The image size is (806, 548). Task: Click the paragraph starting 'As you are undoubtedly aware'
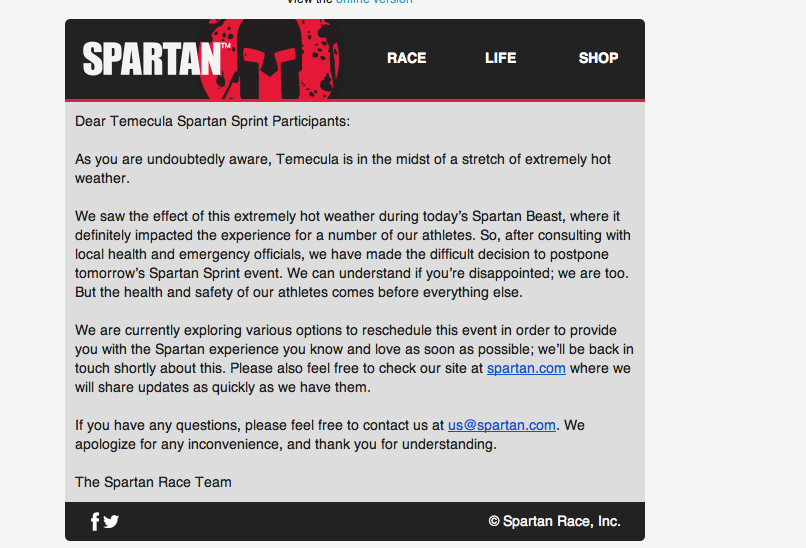342,168
